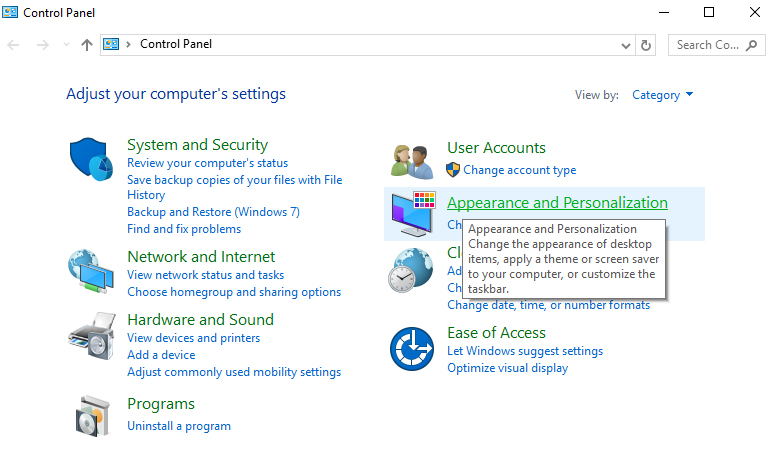772x472 pixels.
Task: Click the Change account type link
Action: coord(519,170)
